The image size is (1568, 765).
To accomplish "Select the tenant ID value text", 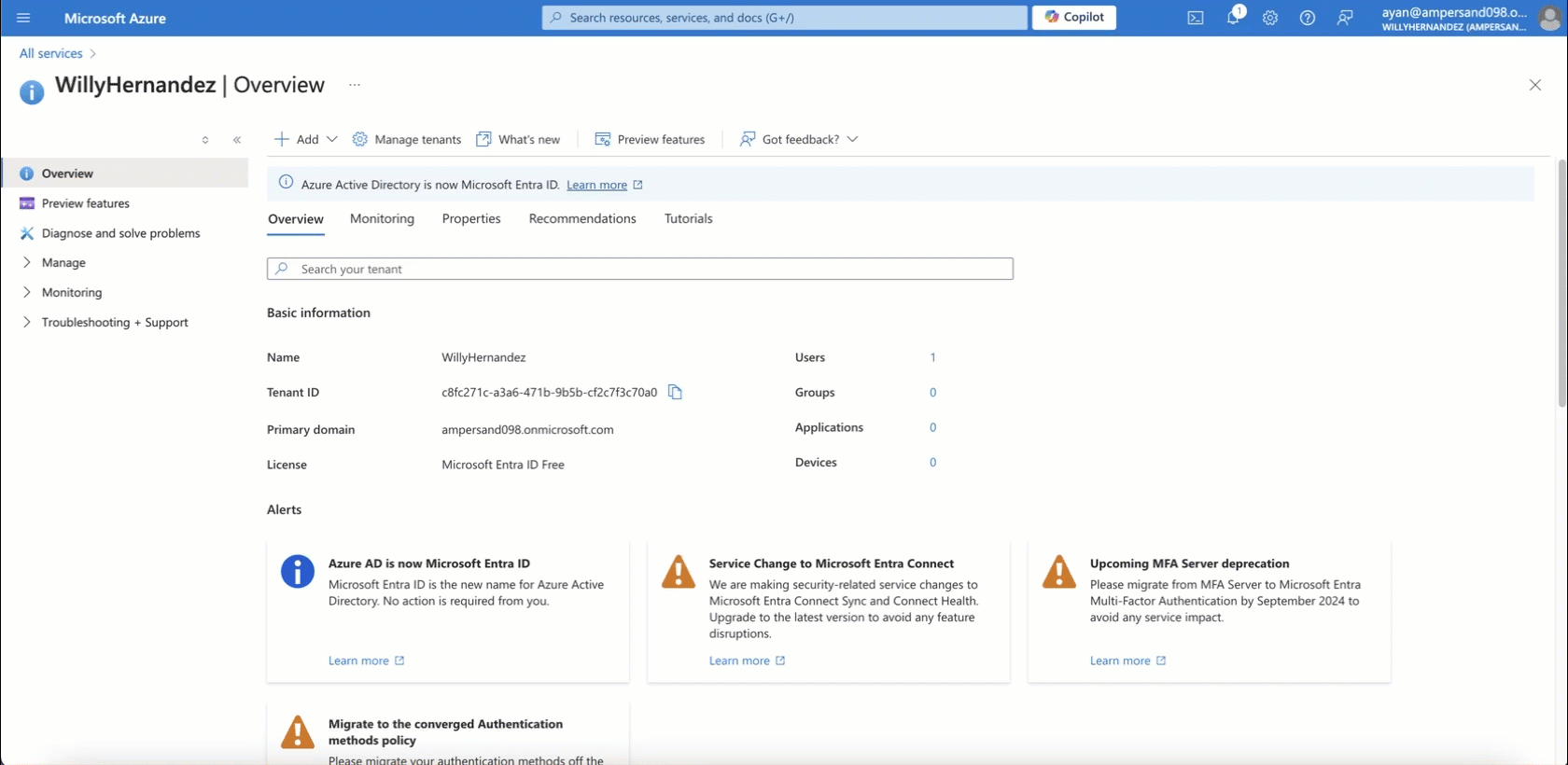I will pos(549,393).
